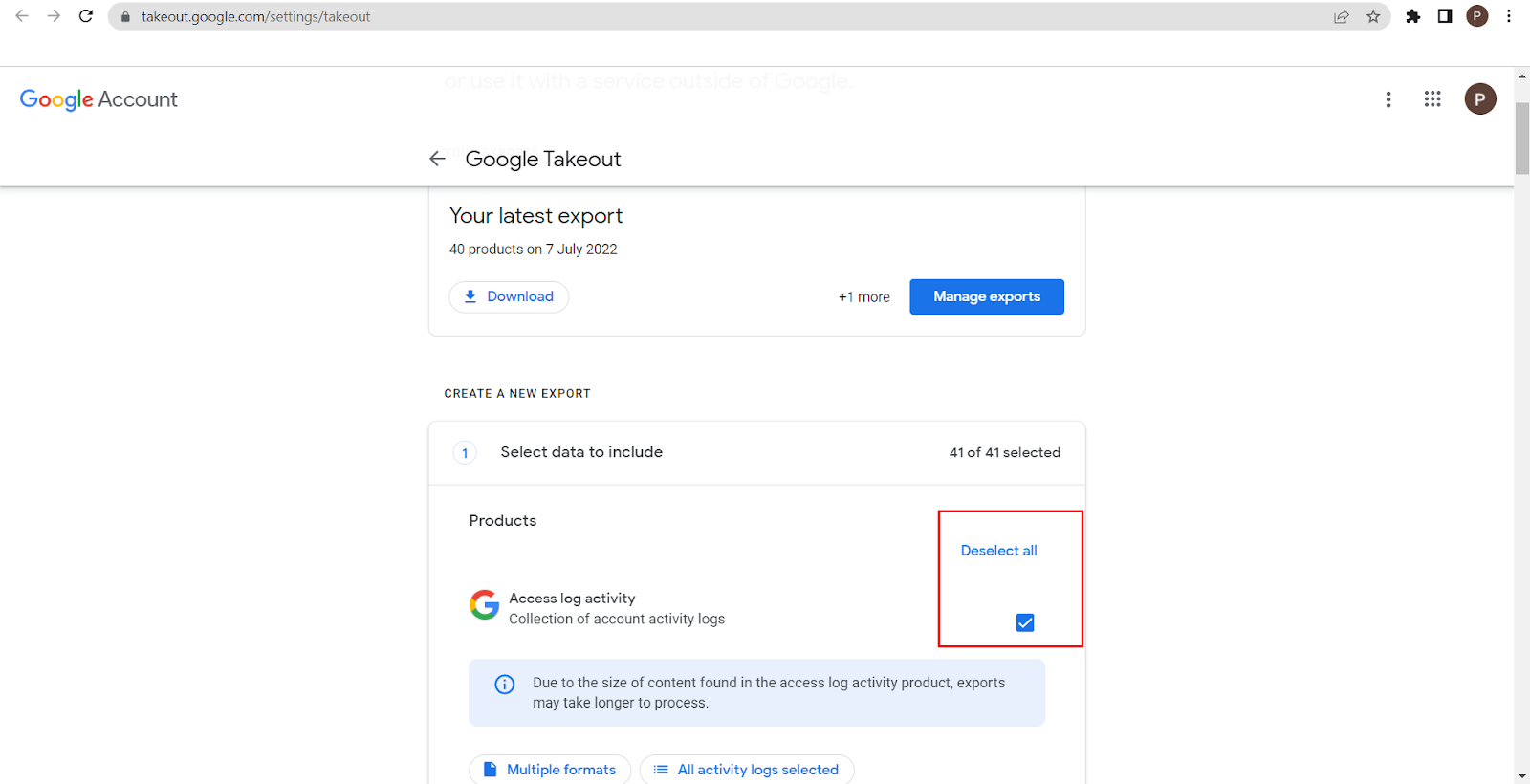Viewport: 1530px width, 784px height.
Task: Click the Deselect all link
Action: (x=998, y=551)
